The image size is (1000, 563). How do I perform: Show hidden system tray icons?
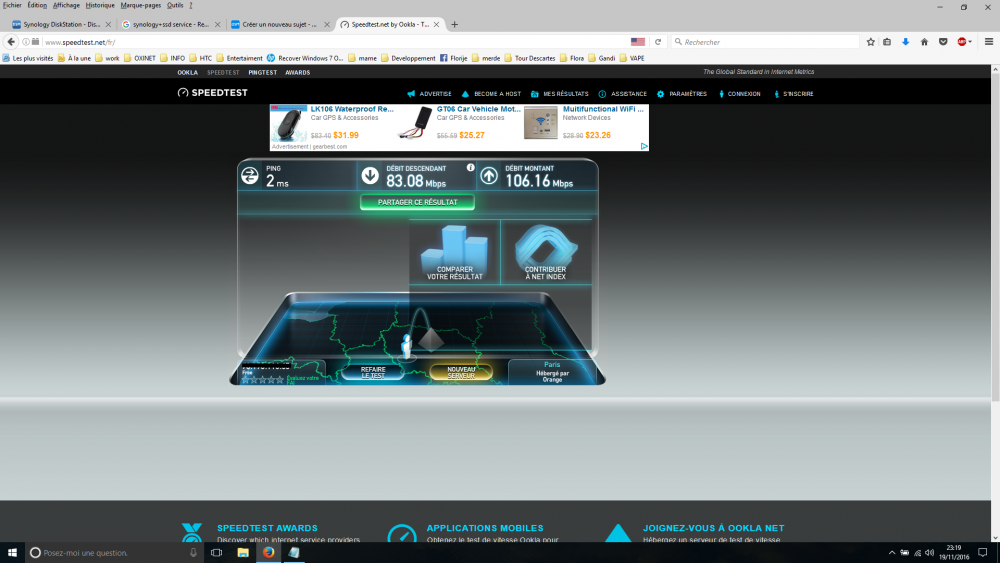click(x=891, y=552)
